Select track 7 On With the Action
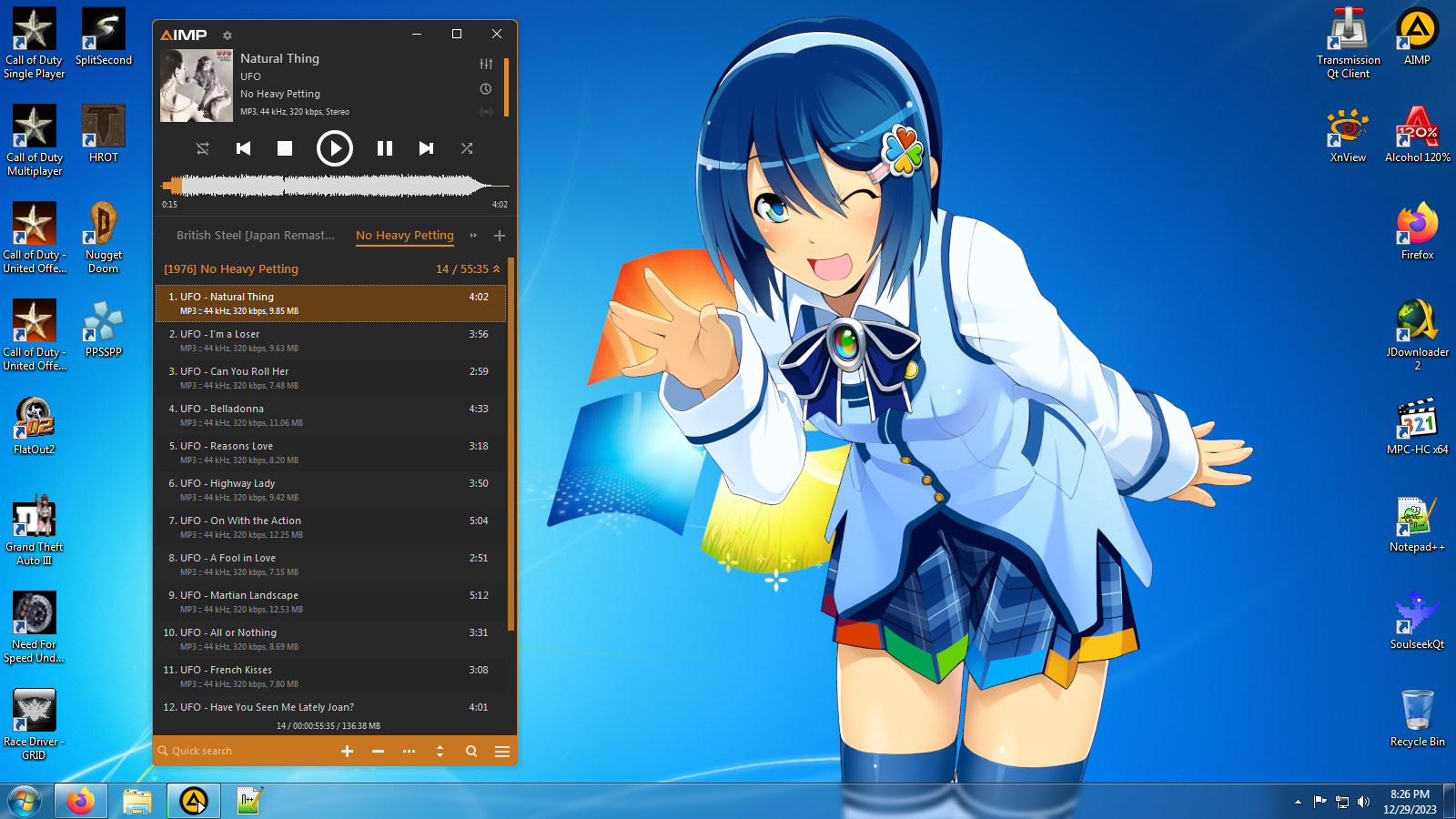The height and width of the screenshot is (819, 1456). [x=330, y=527]
